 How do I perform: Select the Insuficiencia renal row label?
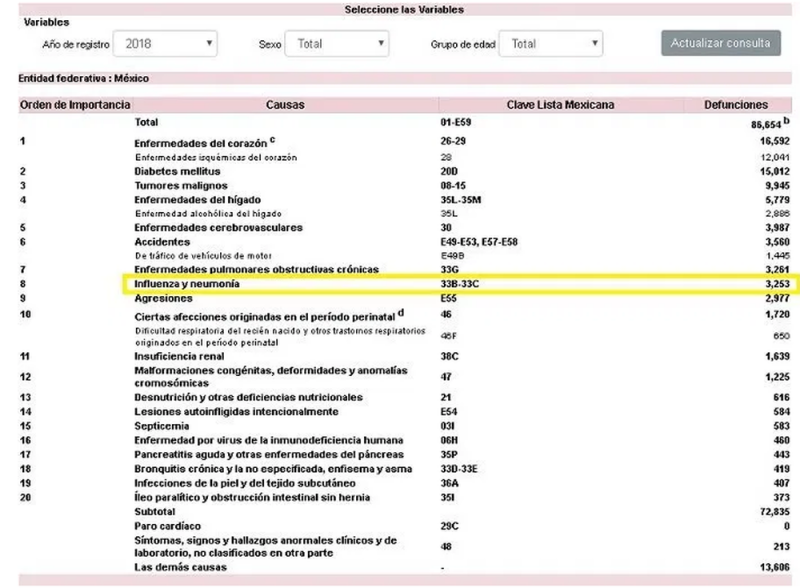pos(179,355)
